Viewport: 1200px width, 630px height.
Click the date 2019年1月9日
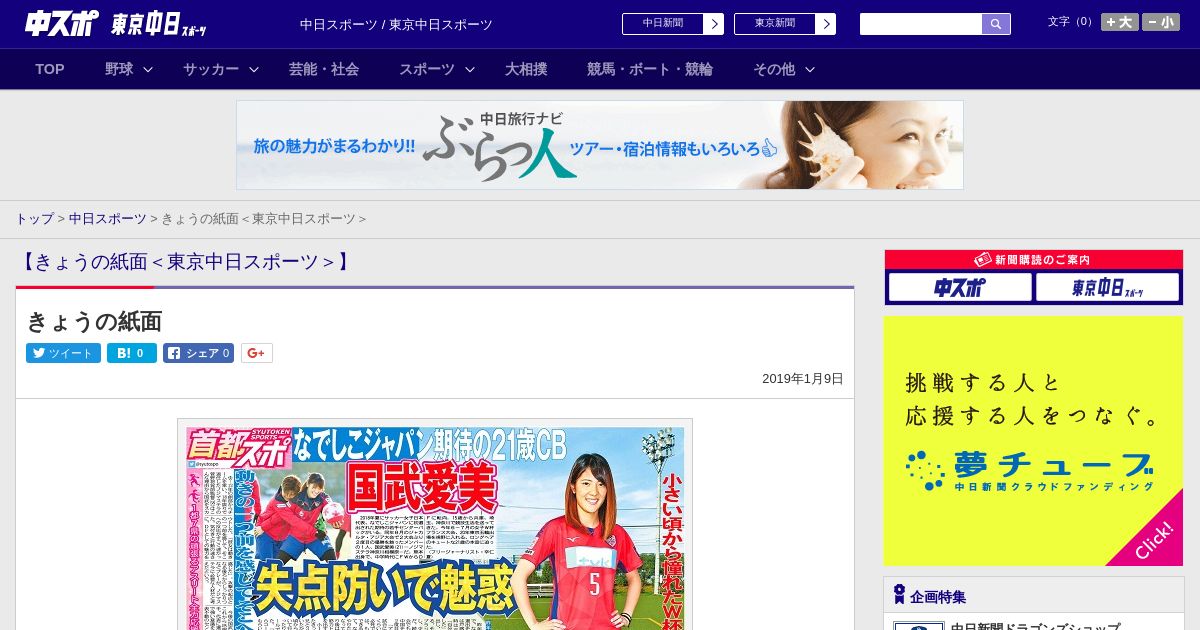[803, 379]
